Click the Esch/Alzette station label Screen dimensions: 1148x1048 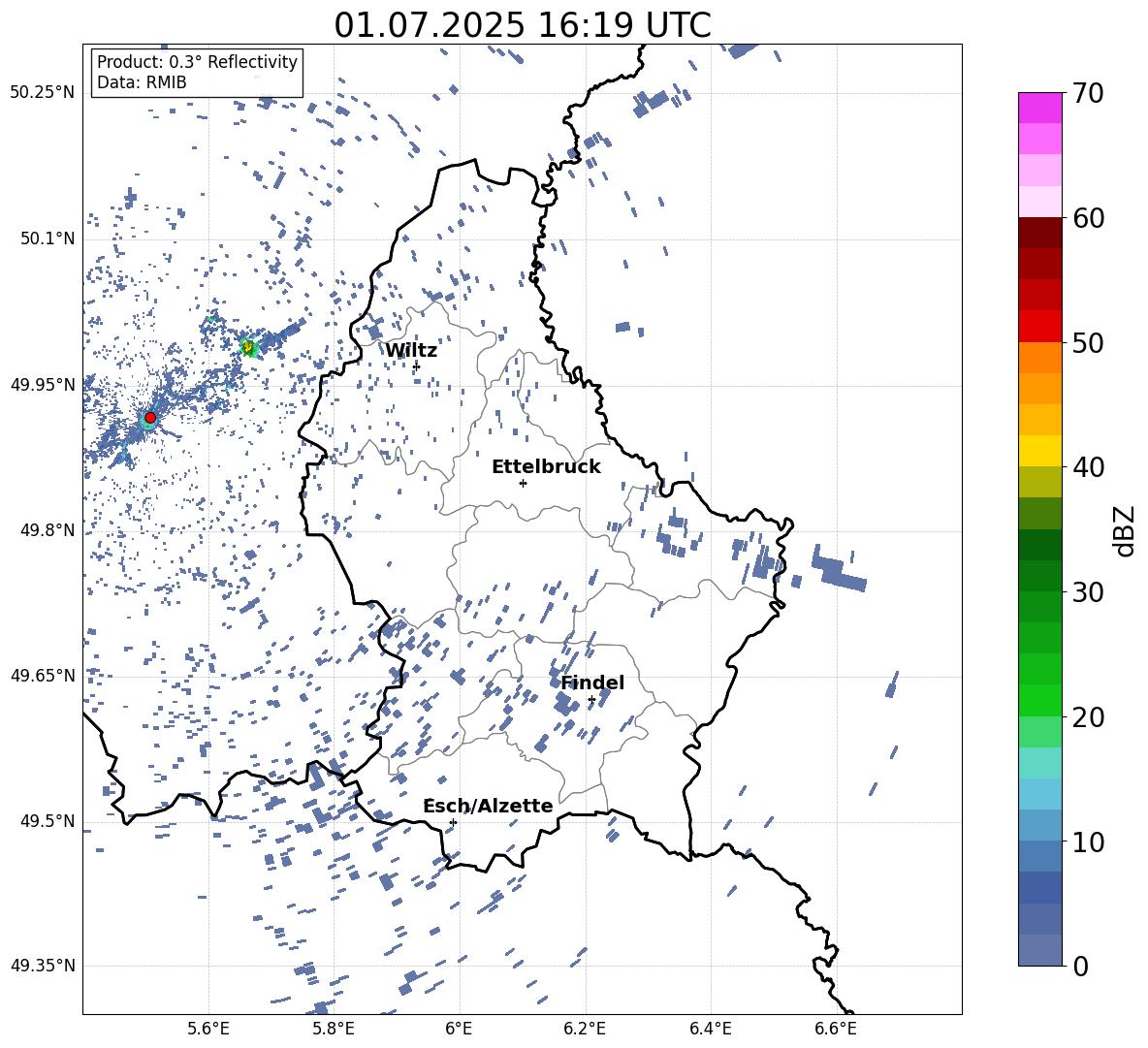pyautogui.click(x=488, y=806)
